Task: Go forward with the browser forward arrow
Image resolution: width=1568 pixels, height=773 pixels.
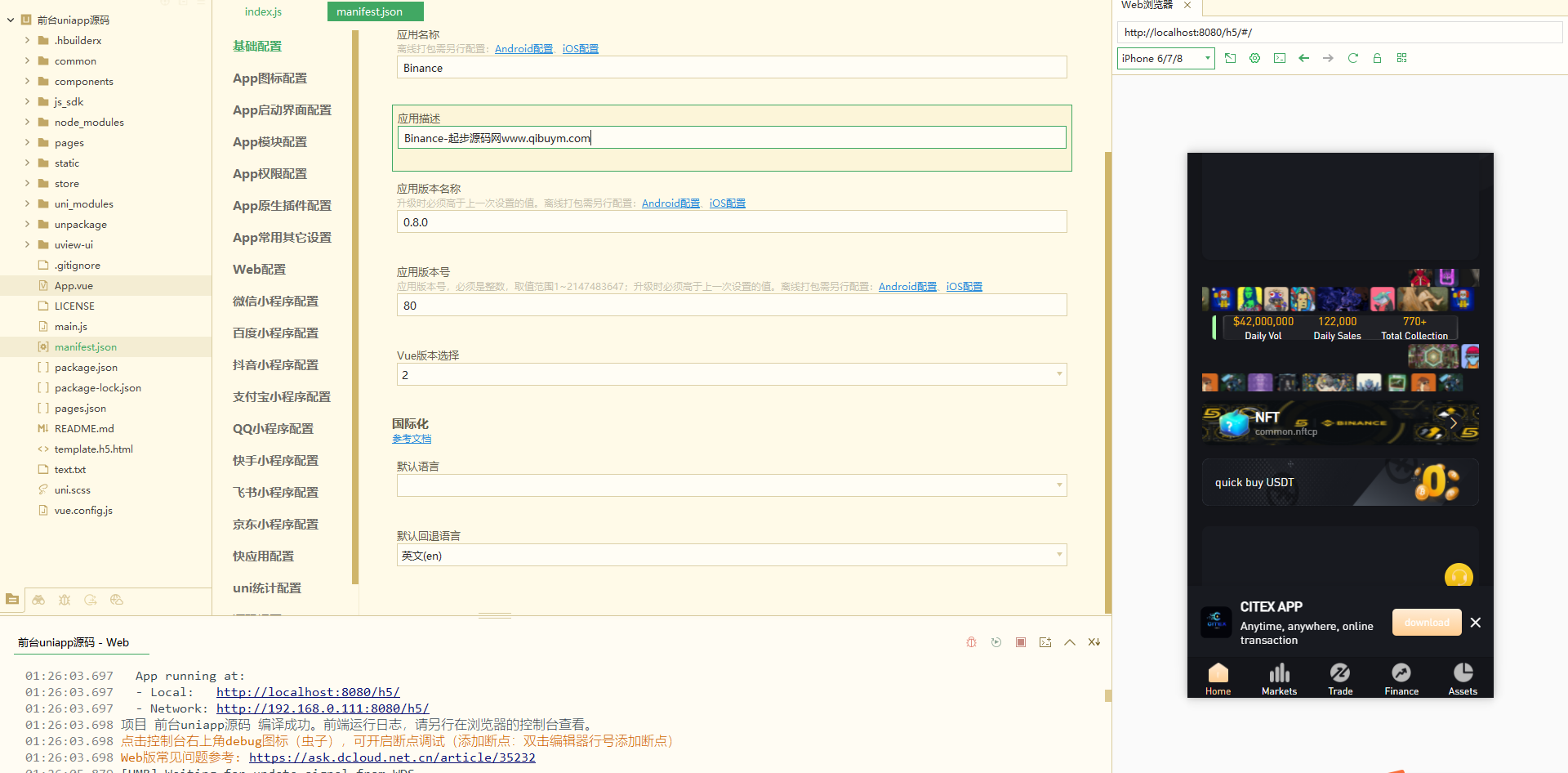Action: [x=1329, y=58]
